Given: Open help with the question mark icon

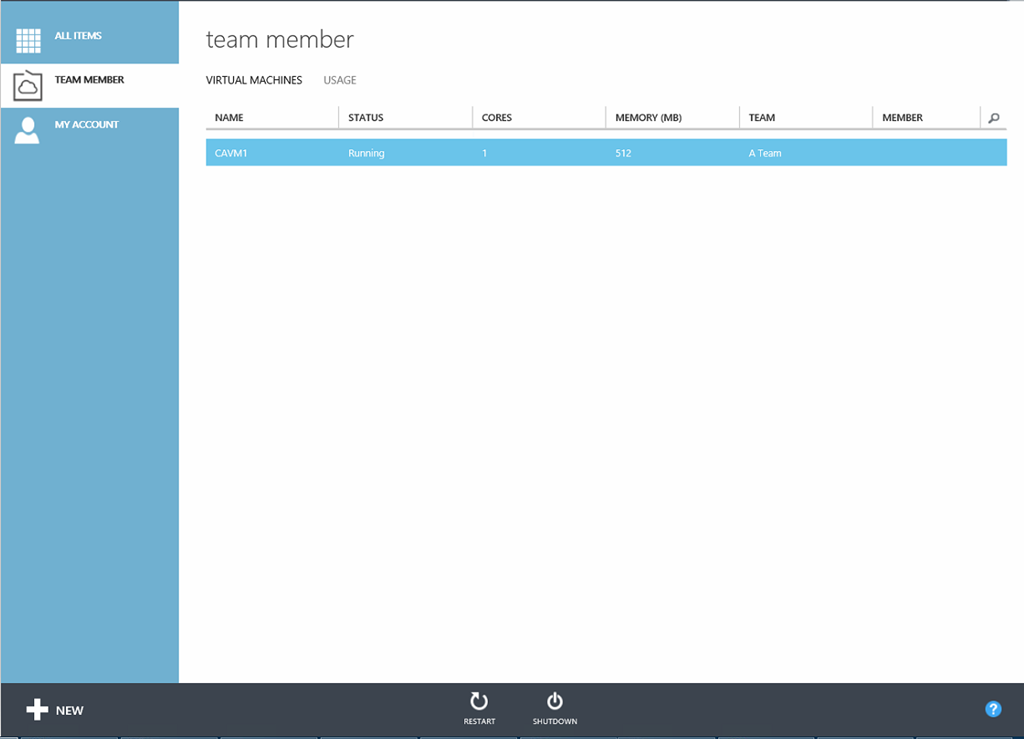Looking at the screenshot, I should pyautogui.click(x=993, y=709).
